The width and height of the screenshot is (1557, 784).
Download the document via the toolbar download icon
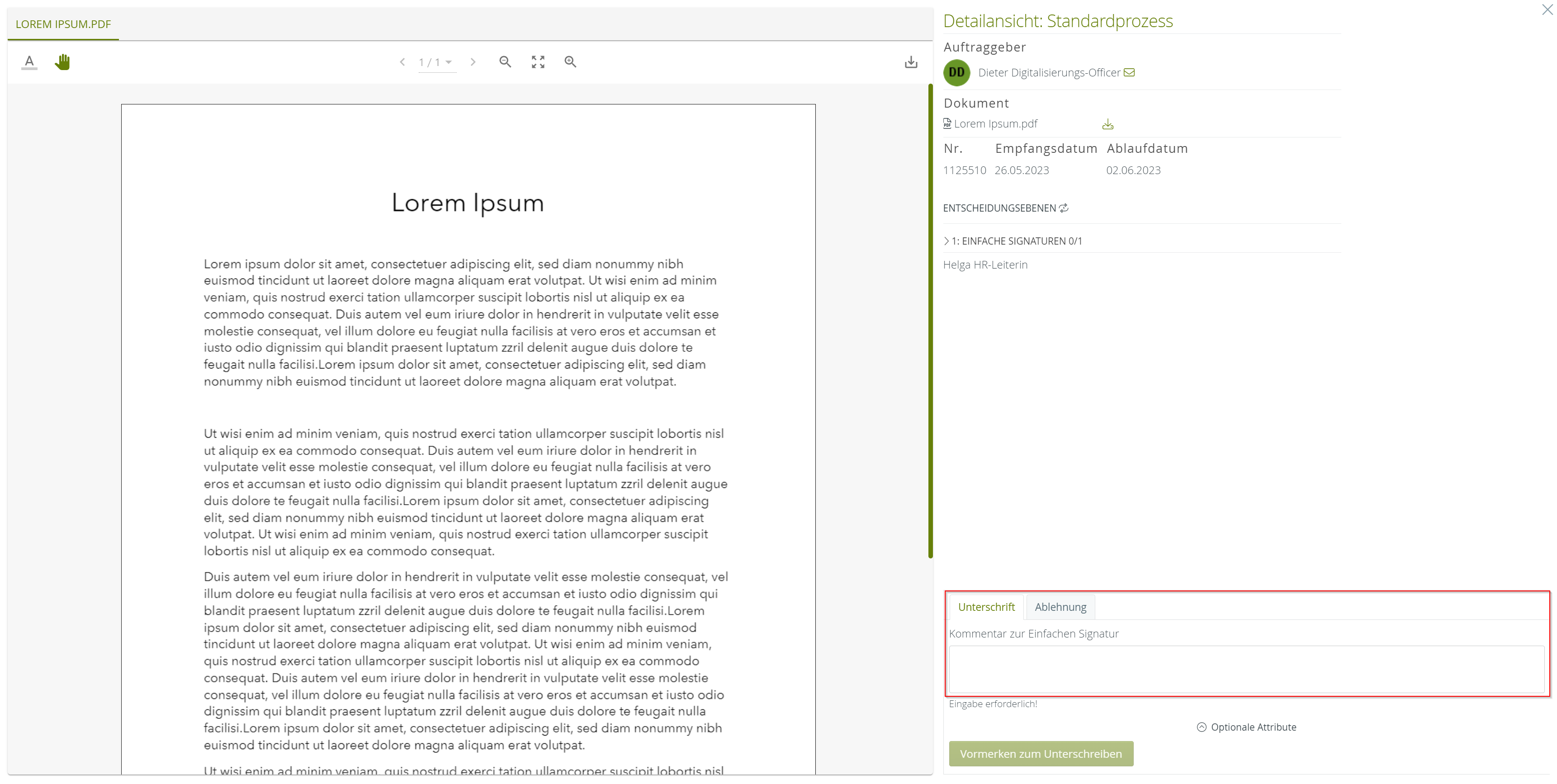tap(911, 61)
